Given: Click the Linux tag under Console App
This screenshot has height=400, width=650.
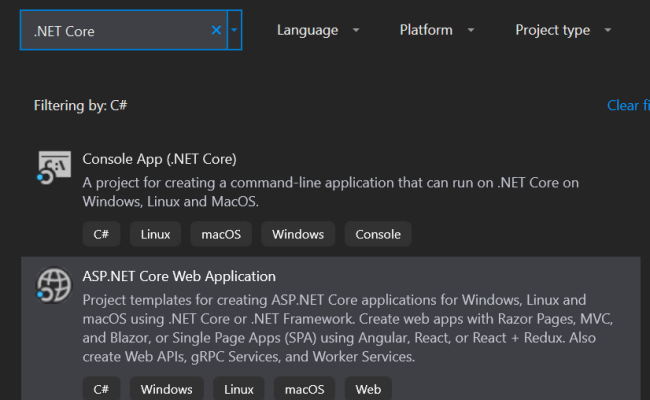Looking at the screenshot, I should (155, 234).
